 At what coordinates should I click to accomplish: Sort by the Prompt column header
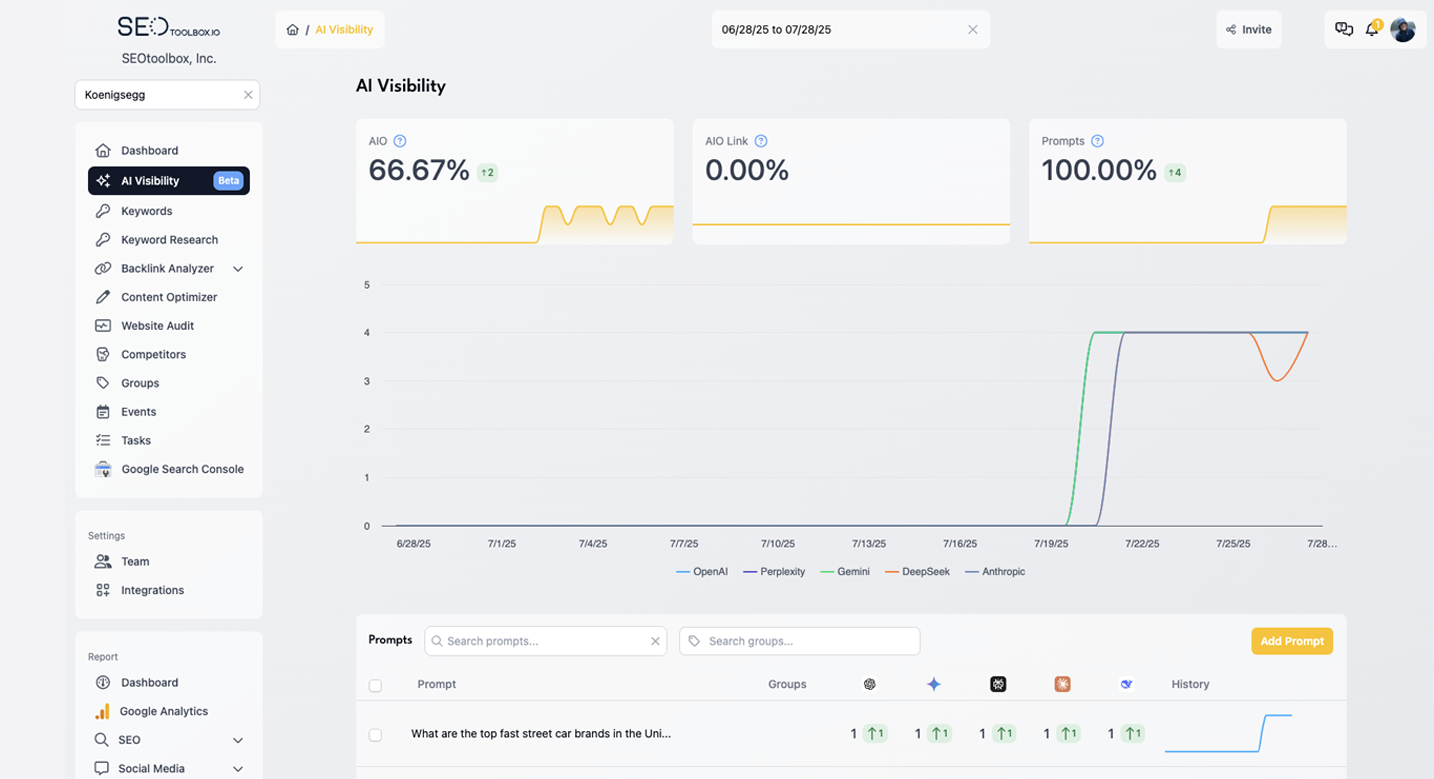436,684
